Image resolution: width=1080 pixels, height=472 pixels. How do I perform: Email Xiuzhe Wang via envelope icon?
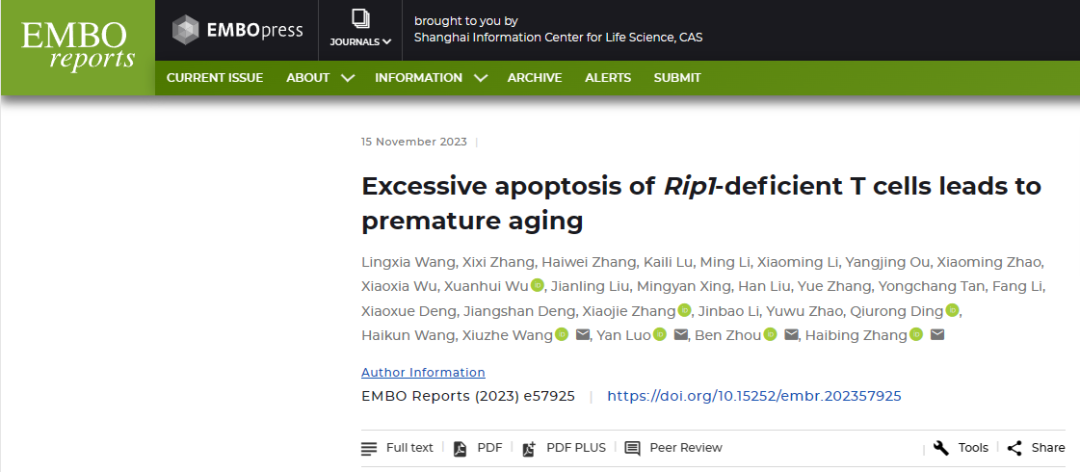click(x=583, y=335)
